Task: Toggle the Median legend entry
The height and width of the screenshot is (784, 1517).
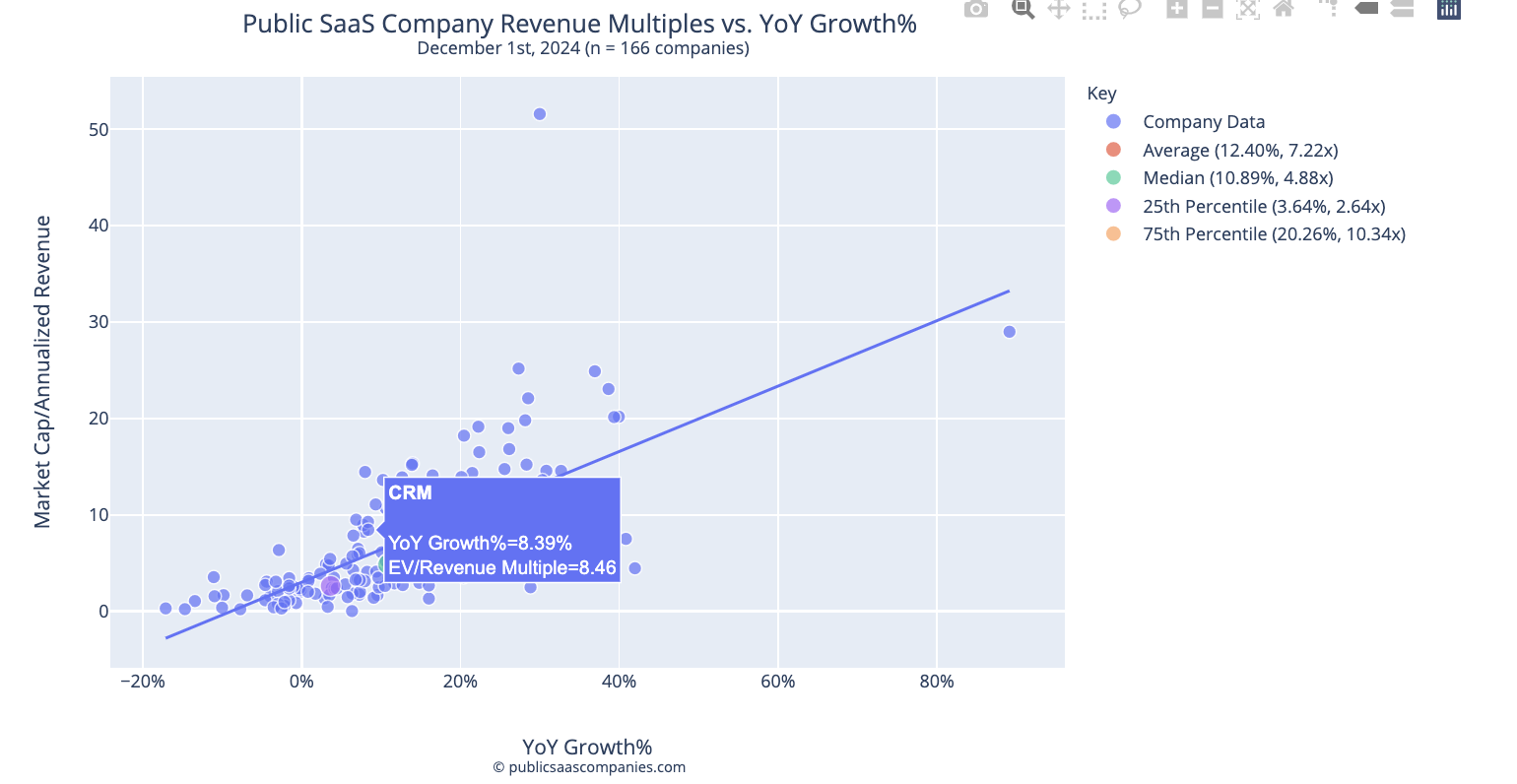Action: 1237,177
